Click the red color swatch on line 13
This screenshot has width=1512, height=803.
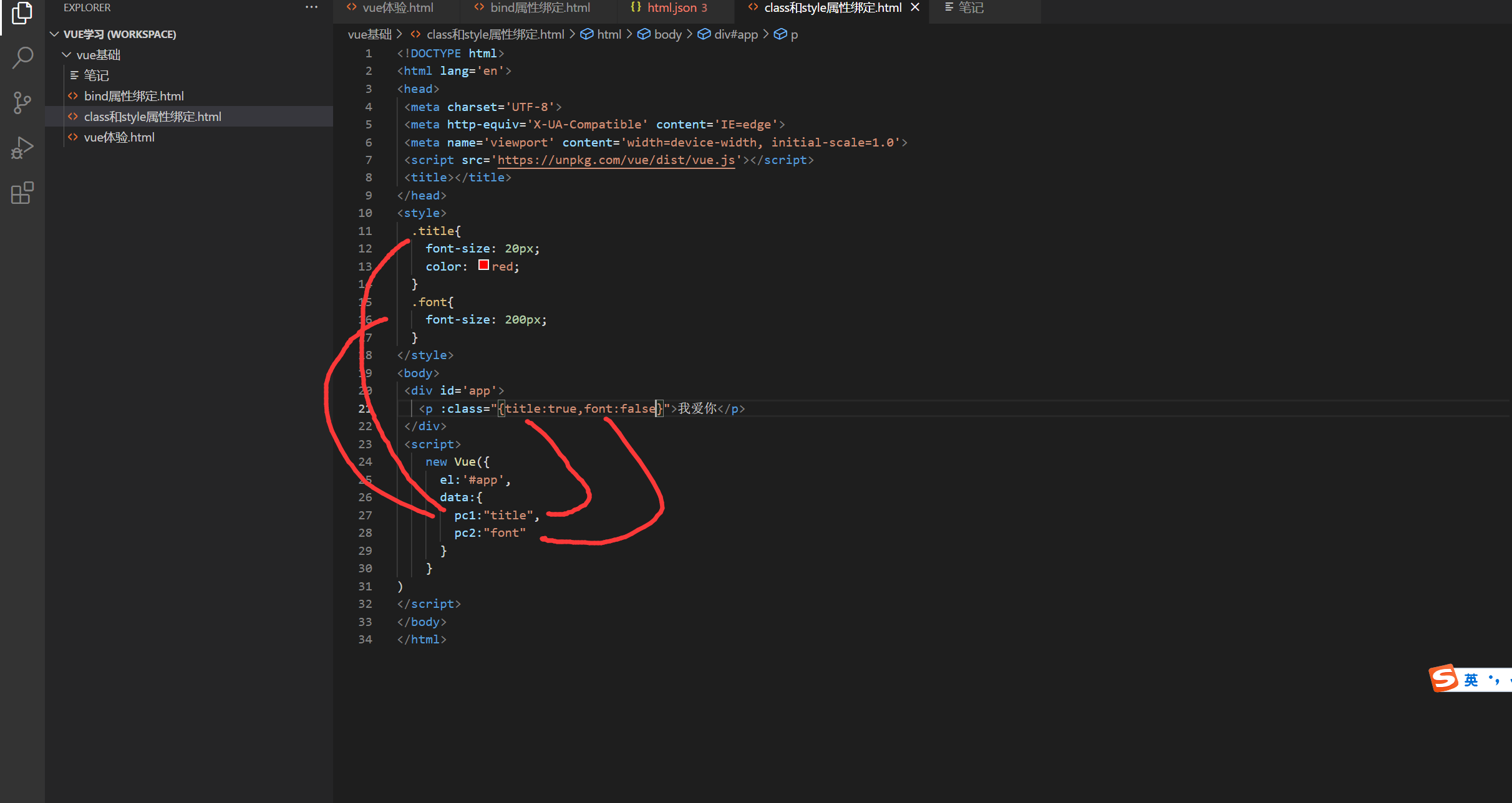point(483,266)
